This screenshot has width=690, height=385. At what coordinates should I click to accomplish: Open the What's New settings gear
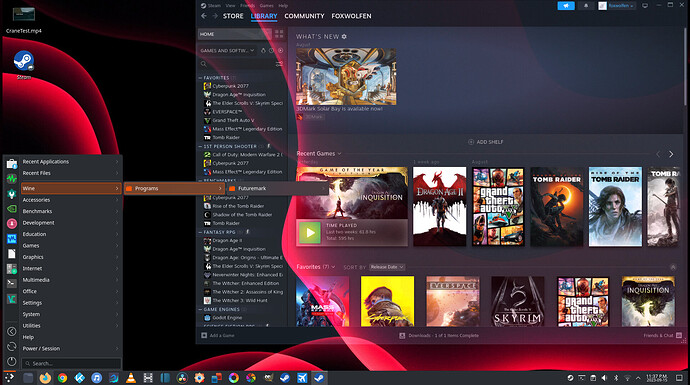[x=344, y=37]
